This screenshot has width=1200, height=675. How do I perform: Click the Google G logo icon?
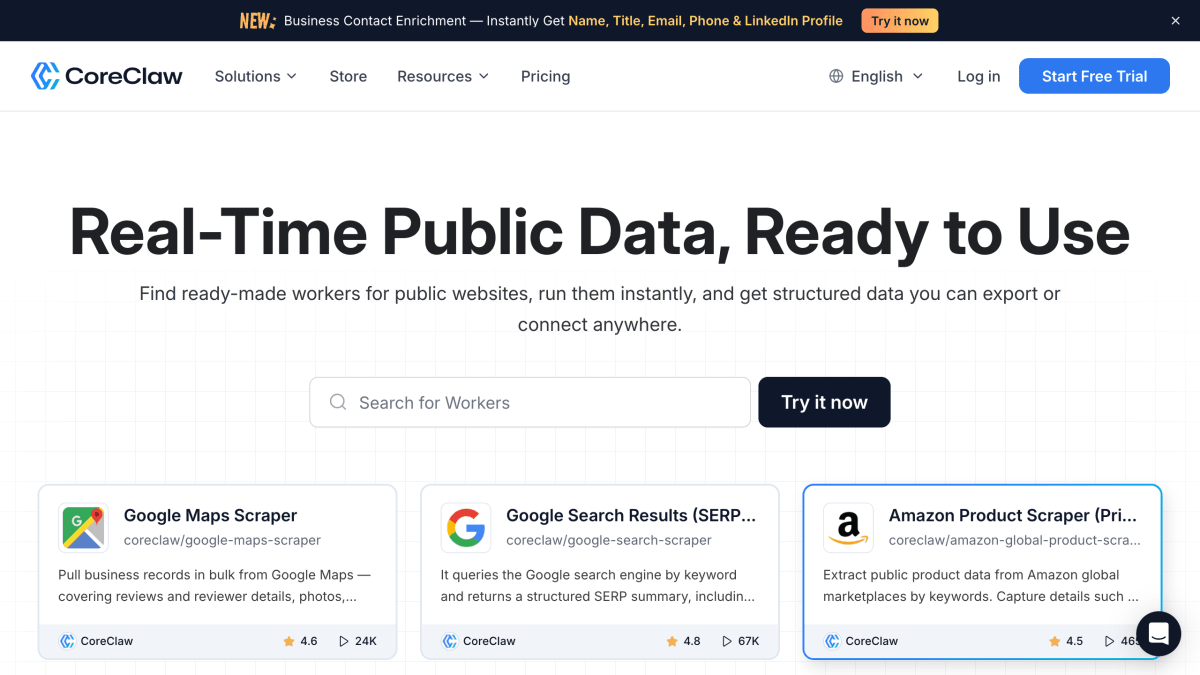tap(466, 528)
